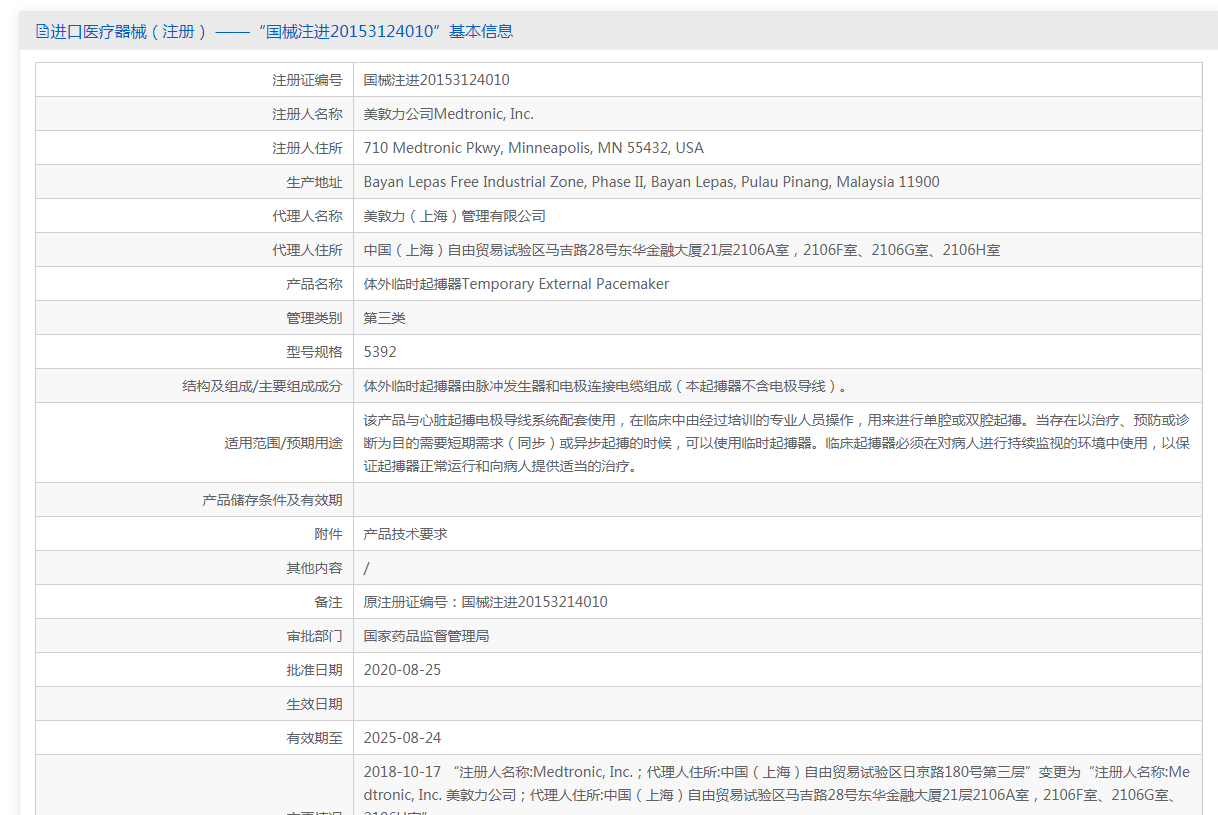The height and width of the screenshot is (815, 1218).
Task: Select Bayan Lepas Free Industrial Zone address
Action: click(652, 182)
